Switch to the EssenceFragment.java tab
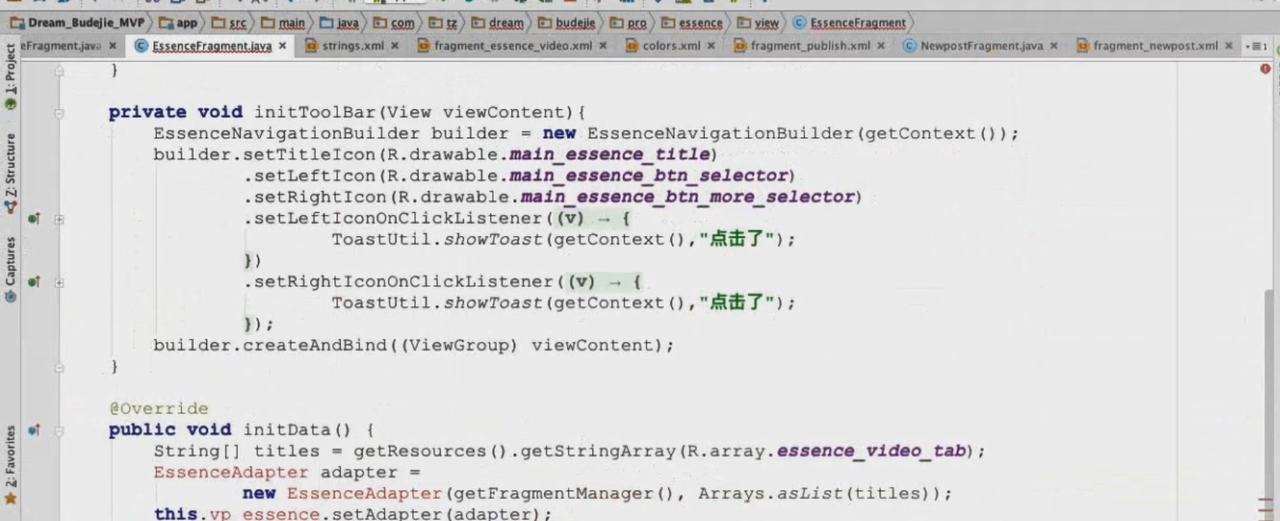1280x521 pixels. coord(211,46)
